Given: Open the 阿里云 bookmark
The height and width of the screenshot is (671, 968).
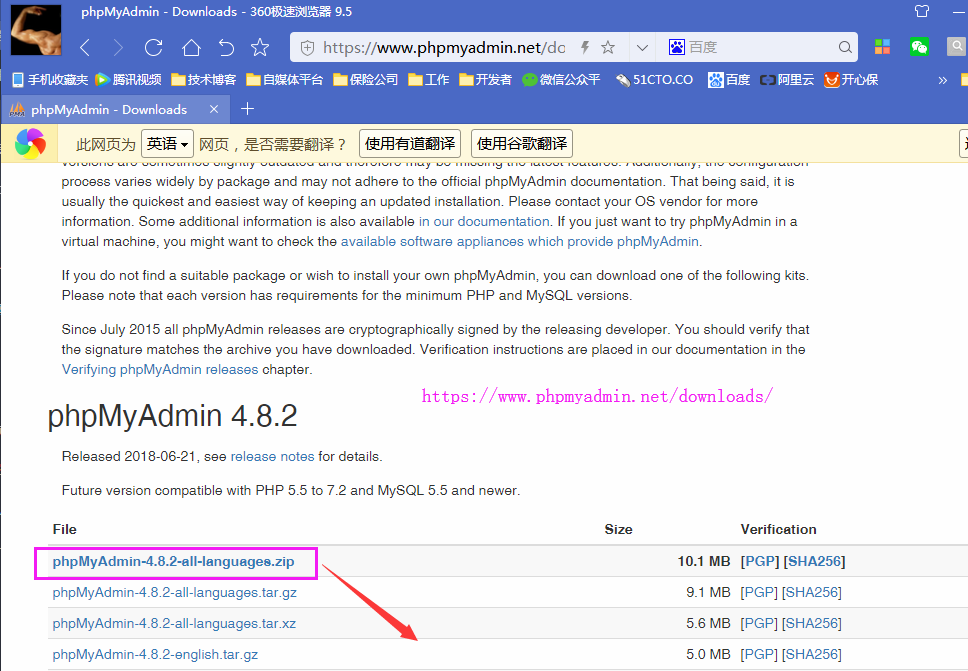Looking at the screenshot, I should click(787, 80).
